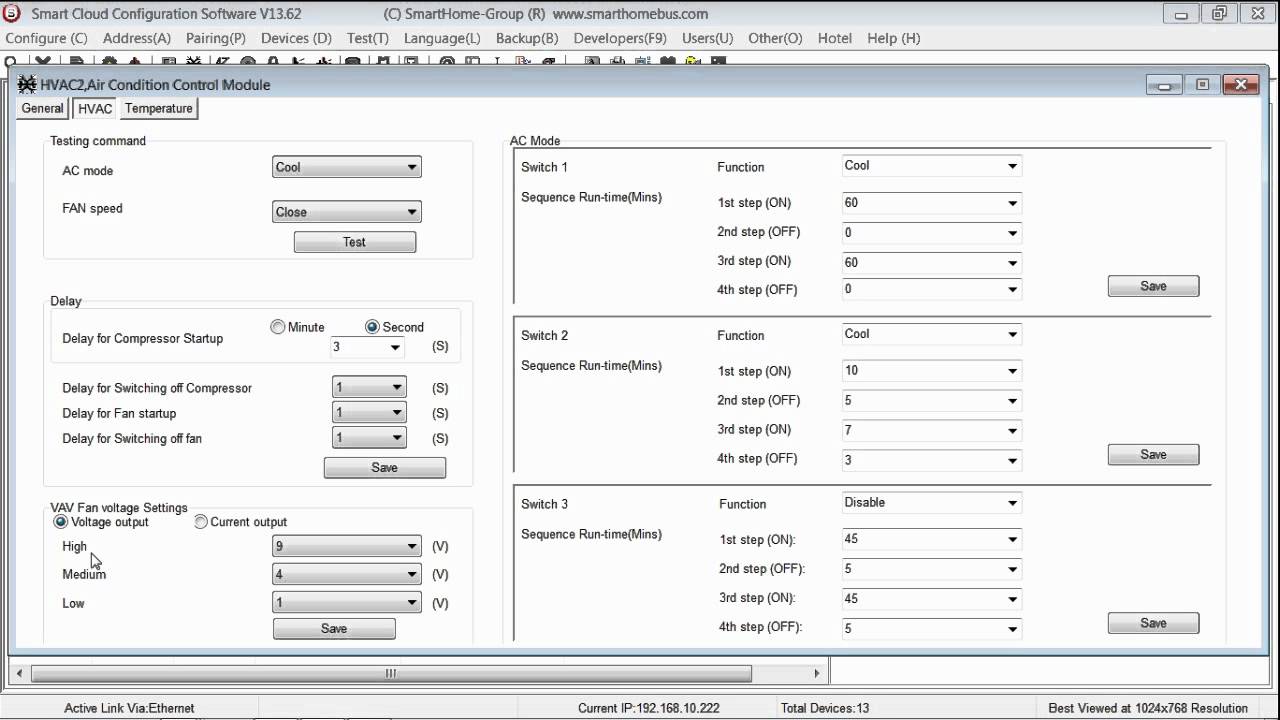Select Minute for compressor startup delay
This screenshot has height=720, width=1280.
pos(278,327)
